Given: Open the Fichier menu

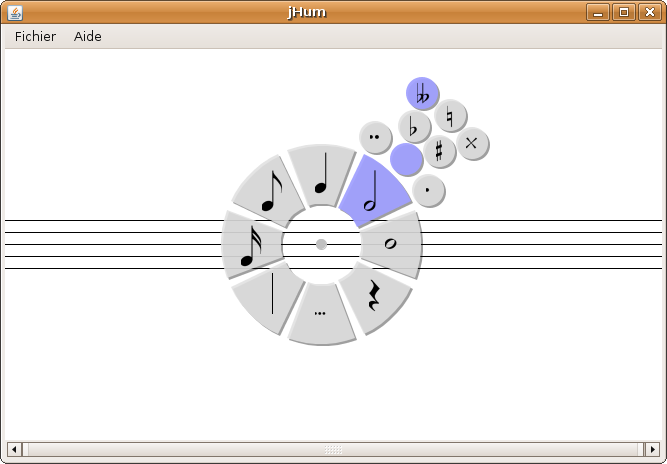Looking at the screenshot, I should (35, 37).
